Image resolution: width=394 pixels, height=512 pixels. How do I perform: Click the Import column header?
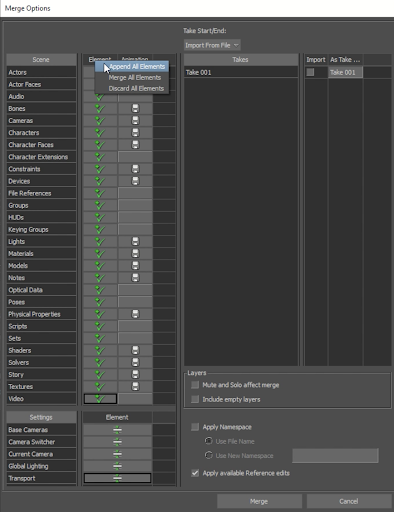click(x=316, y=60)
